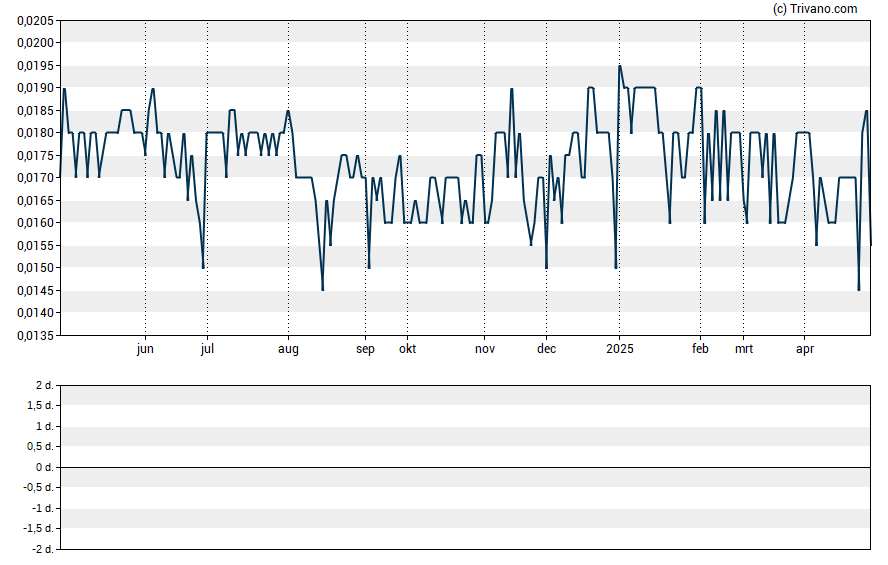
Task: Click the '-1 d.' label in lower chart
Action: coord(43,508)
